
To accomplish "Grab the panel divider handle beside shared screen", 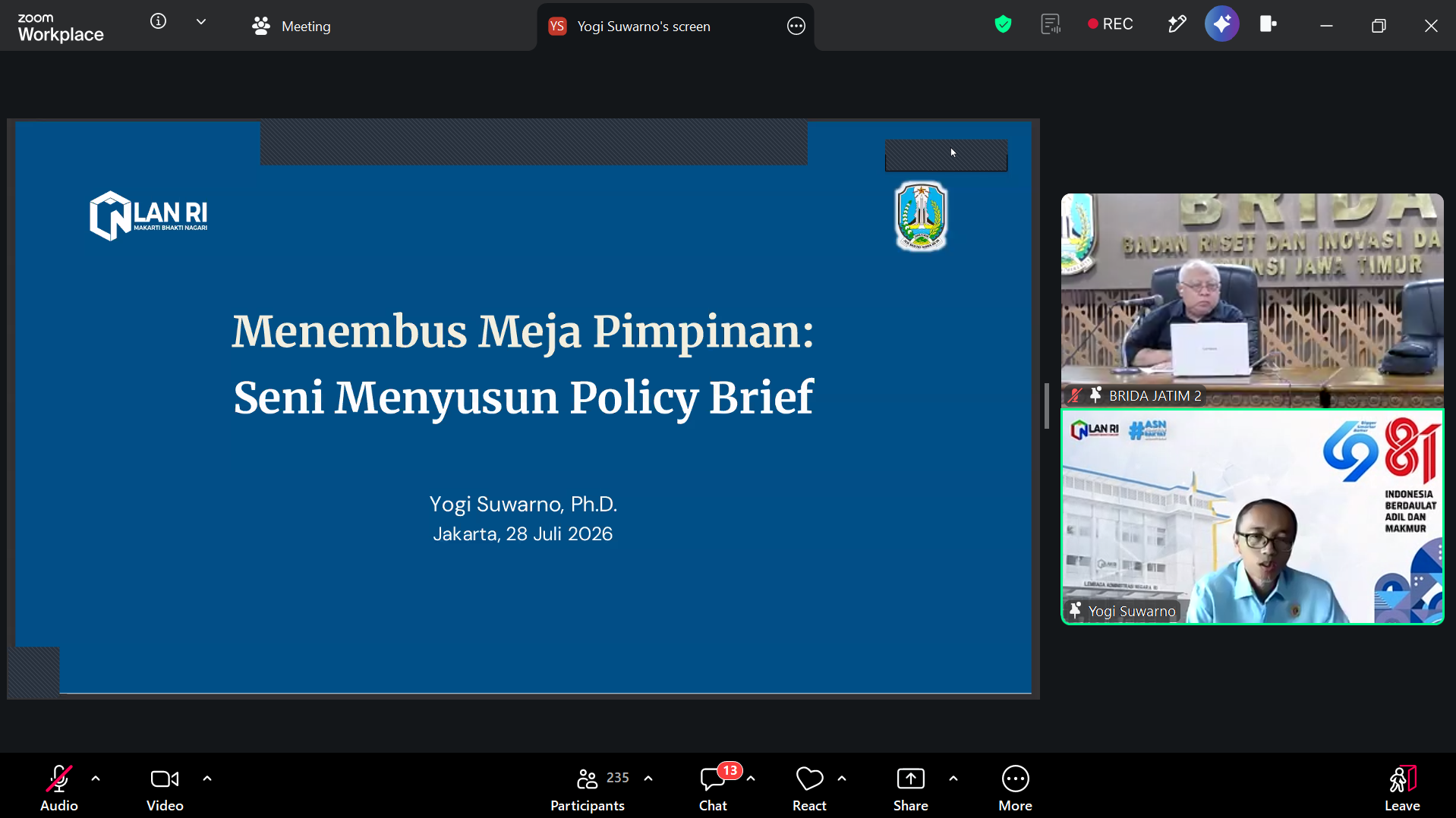I will click(1047, 405).
